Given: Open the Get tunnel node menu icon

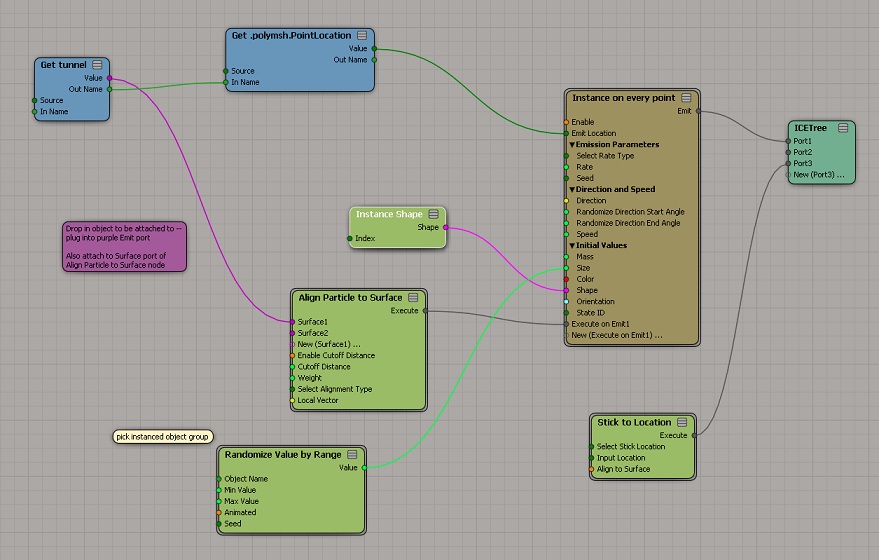Looking at the screenshot, I should pyautogui.click(x=97, y=64).
